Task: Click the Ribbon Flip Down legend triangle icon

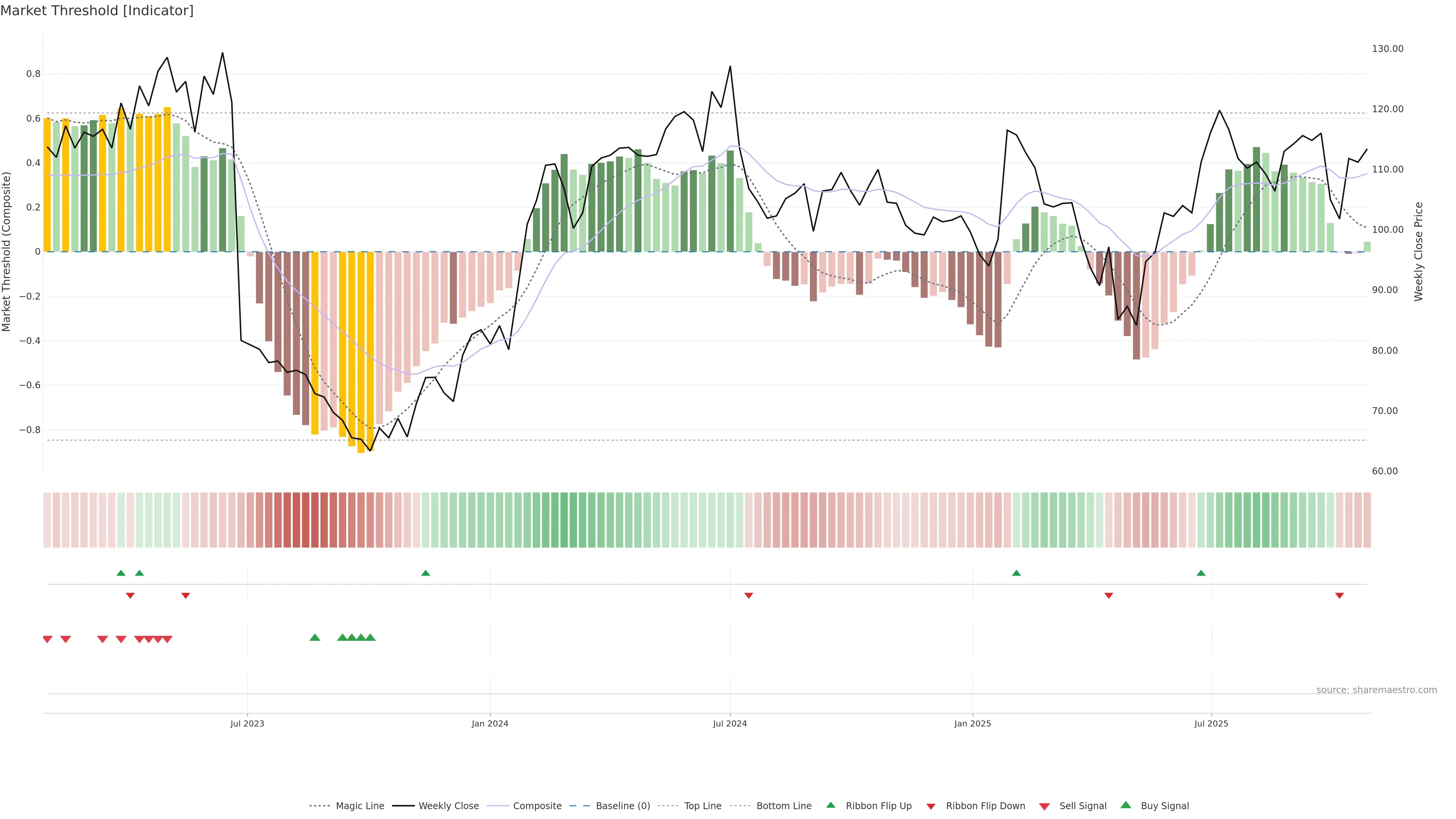Action: (x=931, y=806)
